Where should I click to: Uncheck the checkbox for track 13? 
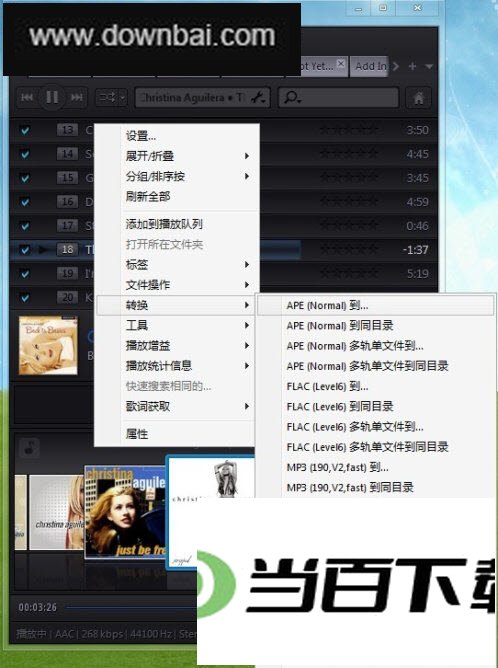25,130
